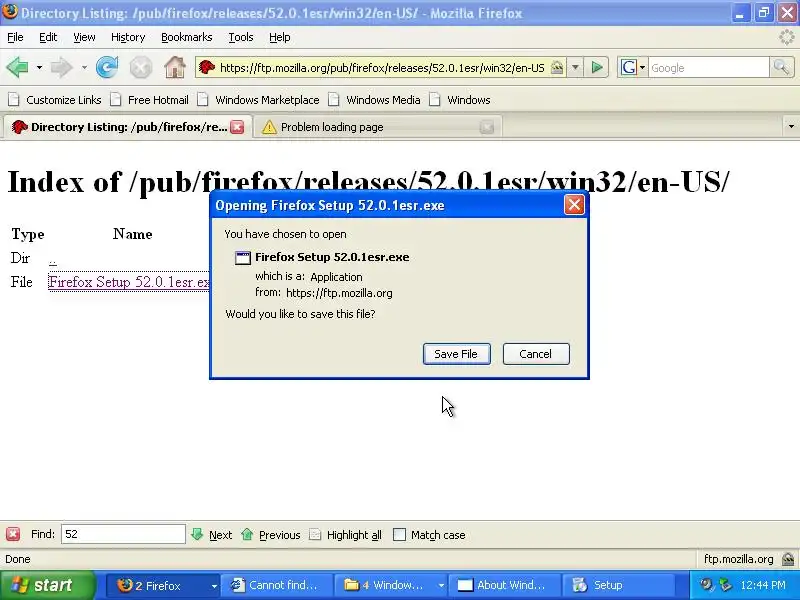The width and height of the screenshot is (800, 600).
Task: Click the search magnifier icon
Action: click(781, 67)
